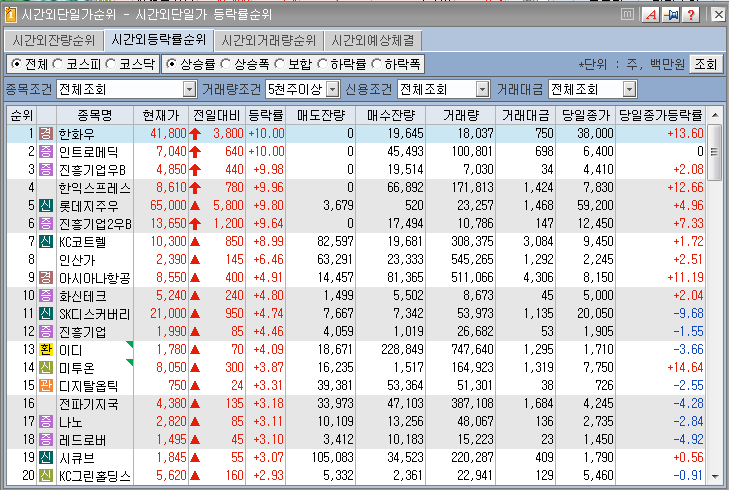Switch to 시간외예상체결 tab
This screenshot has width=729, height=490.
coord(373,40)
